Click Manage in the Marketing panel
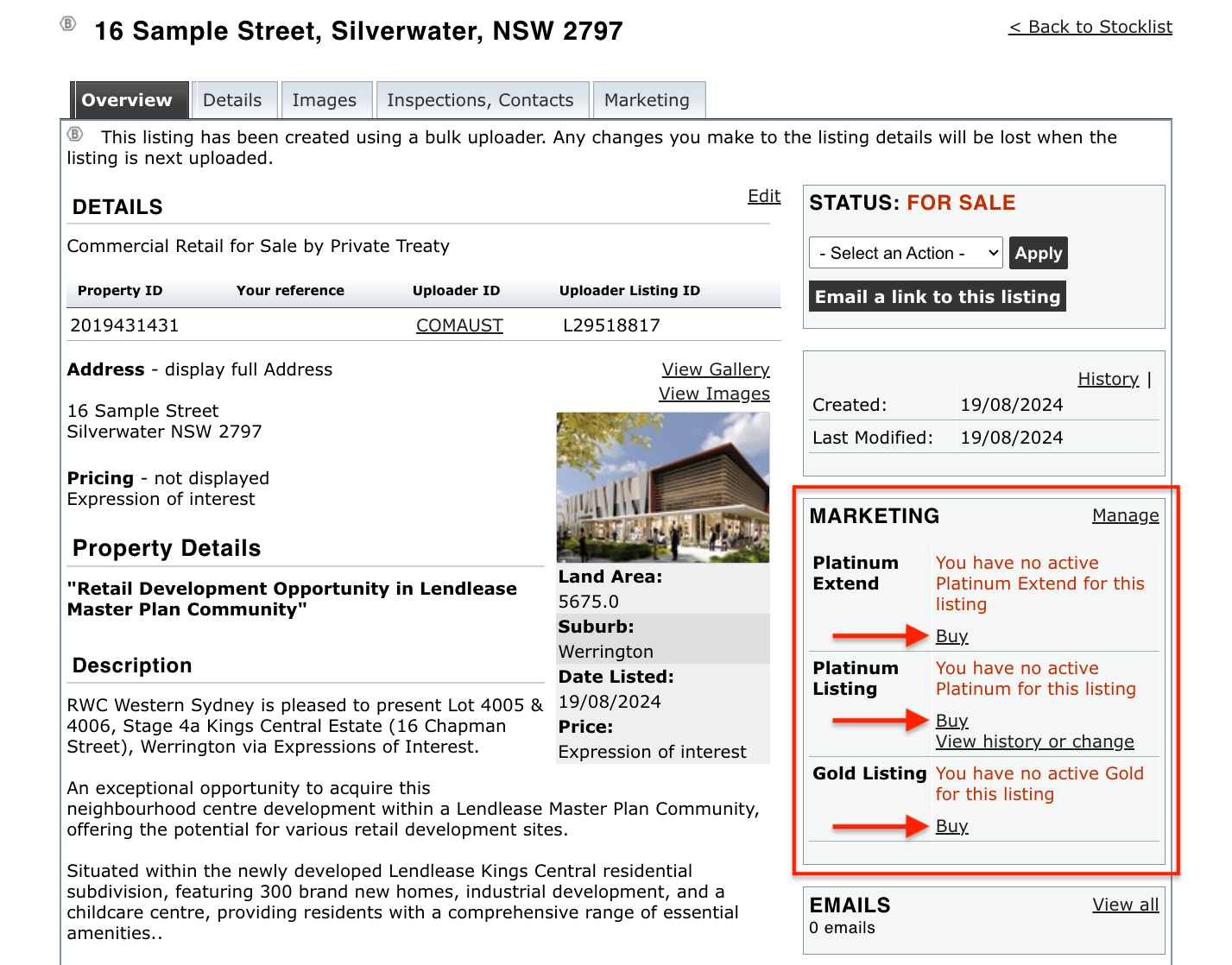Screen dimensions: 1232x965 click(x=1125, y=515)
